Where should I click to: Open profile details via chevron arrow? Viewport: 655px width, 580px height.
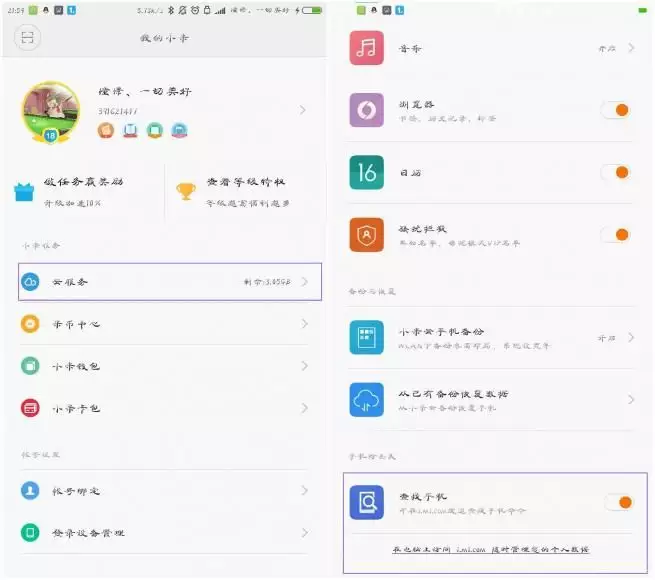coord(303,110)
